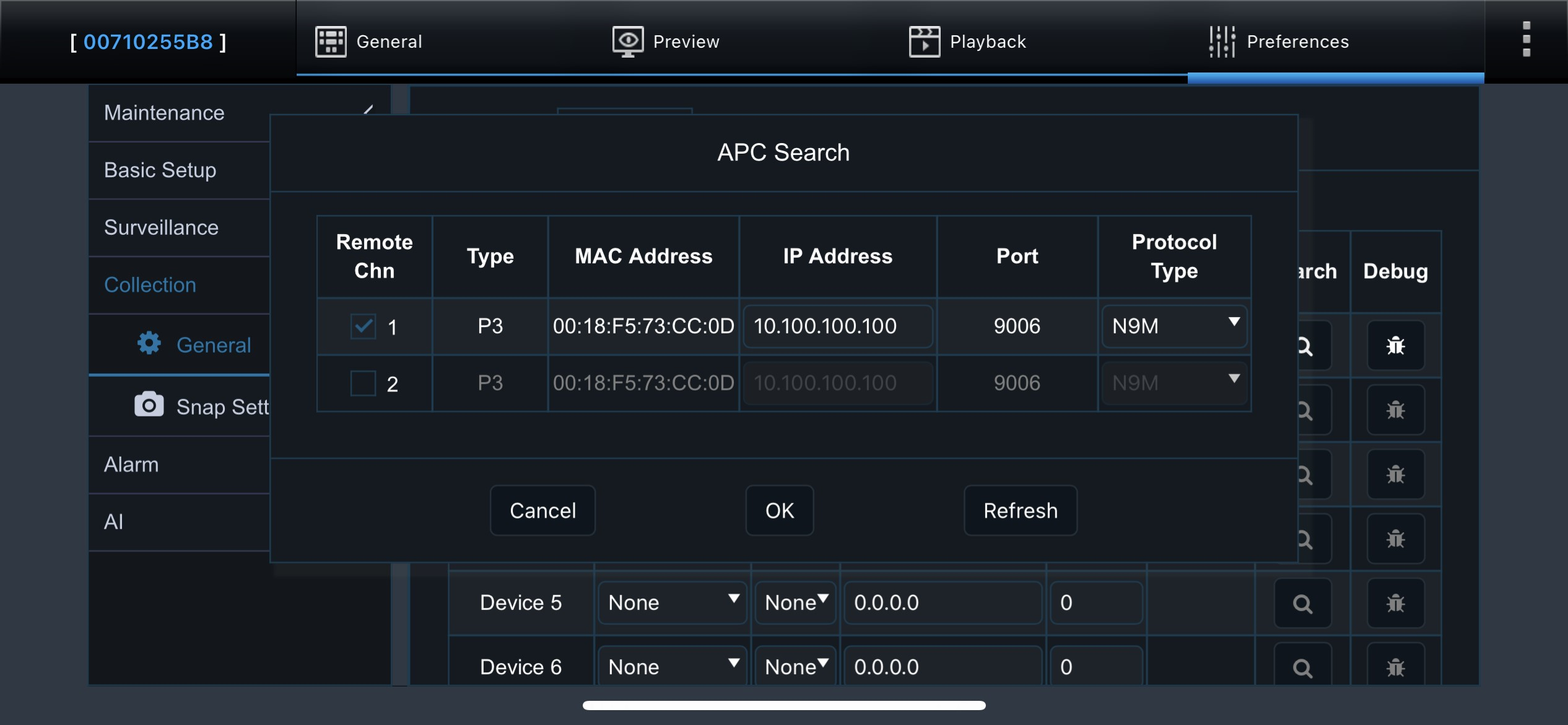Uncheck Remote Chn 1 in APC Search
The height and width of the screenshot is (725, 1568).
pos(364,325)
